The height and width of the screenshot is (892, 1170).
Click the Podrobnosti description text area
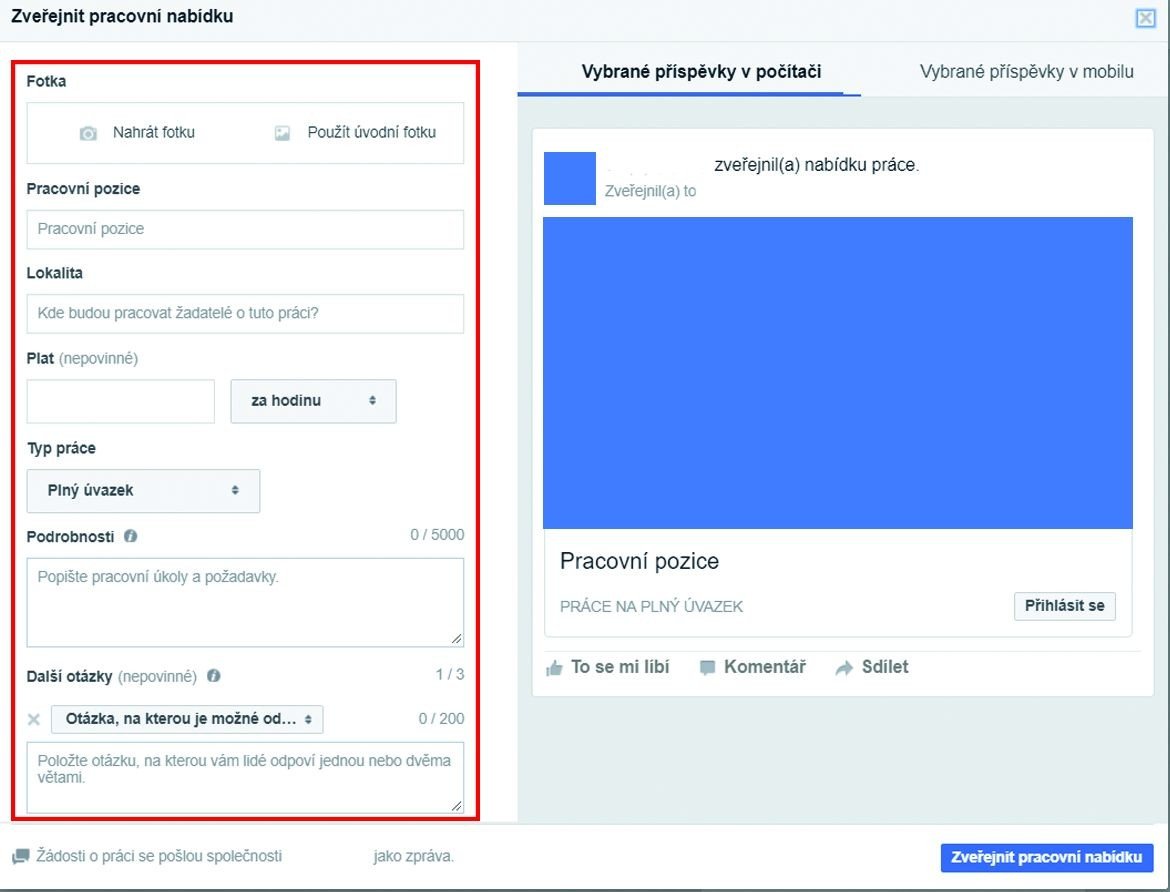(x=245, y=602)
